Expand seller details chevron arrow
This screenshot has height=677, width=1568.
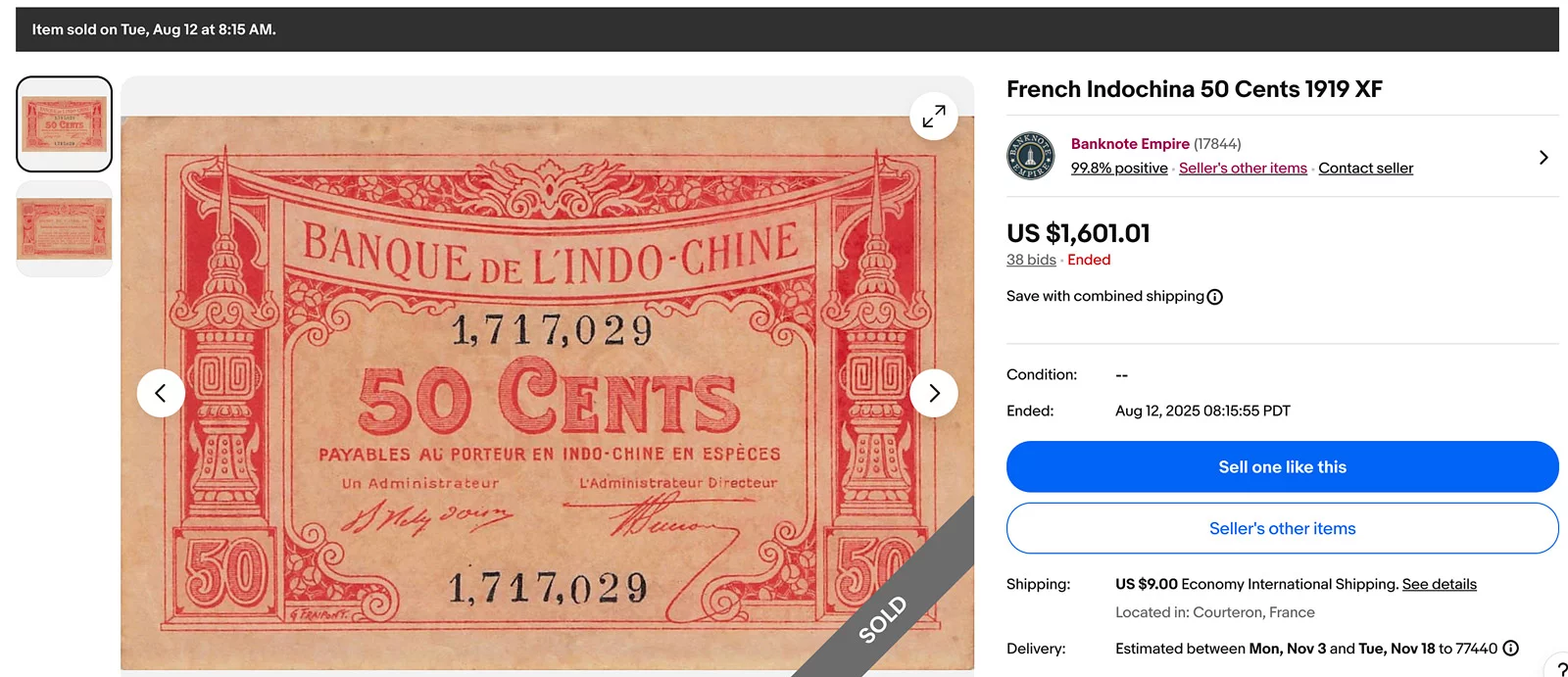coord(1543,157)
